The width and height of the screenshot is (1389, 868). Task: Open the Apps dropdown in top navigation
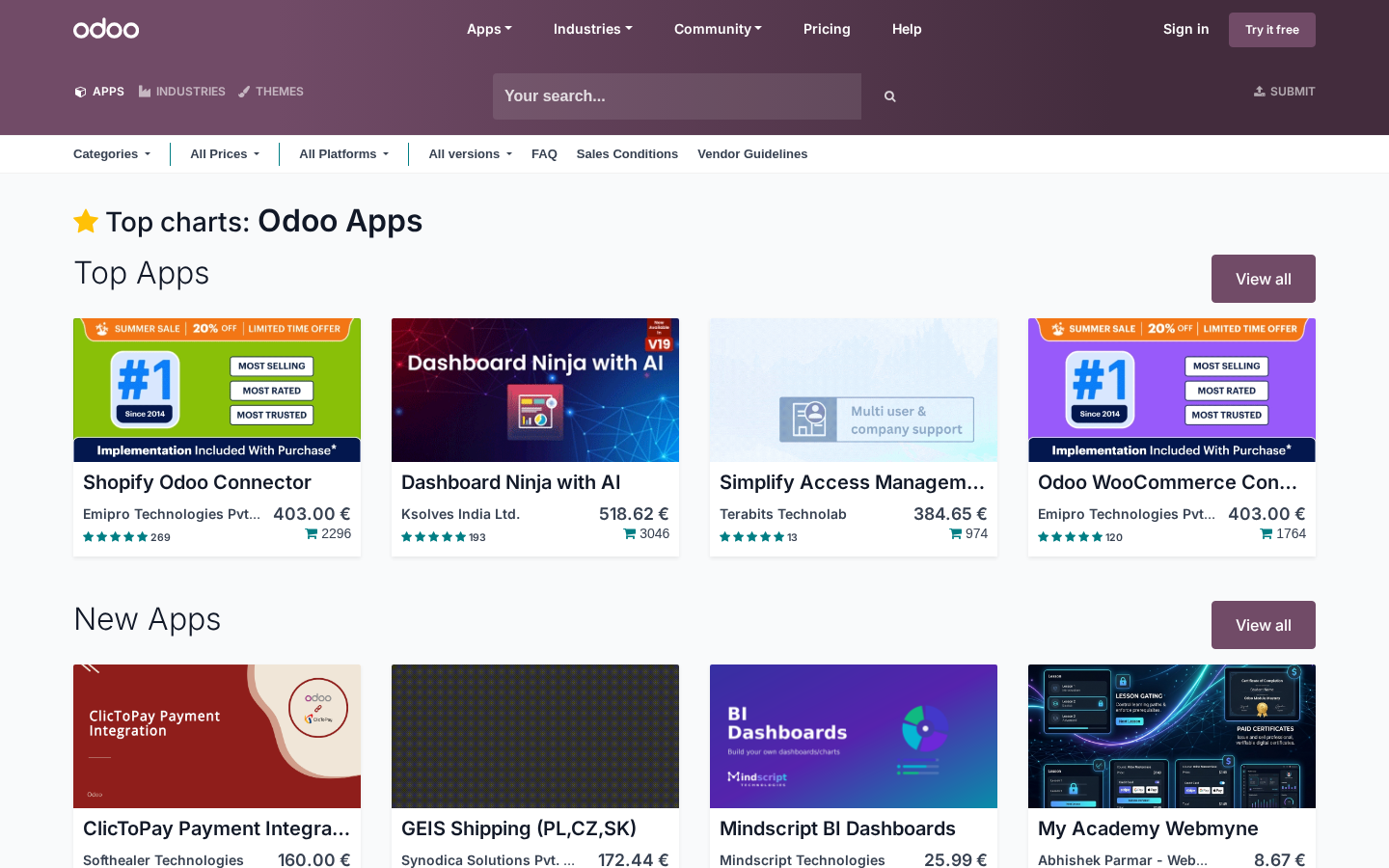click(489, 29)
